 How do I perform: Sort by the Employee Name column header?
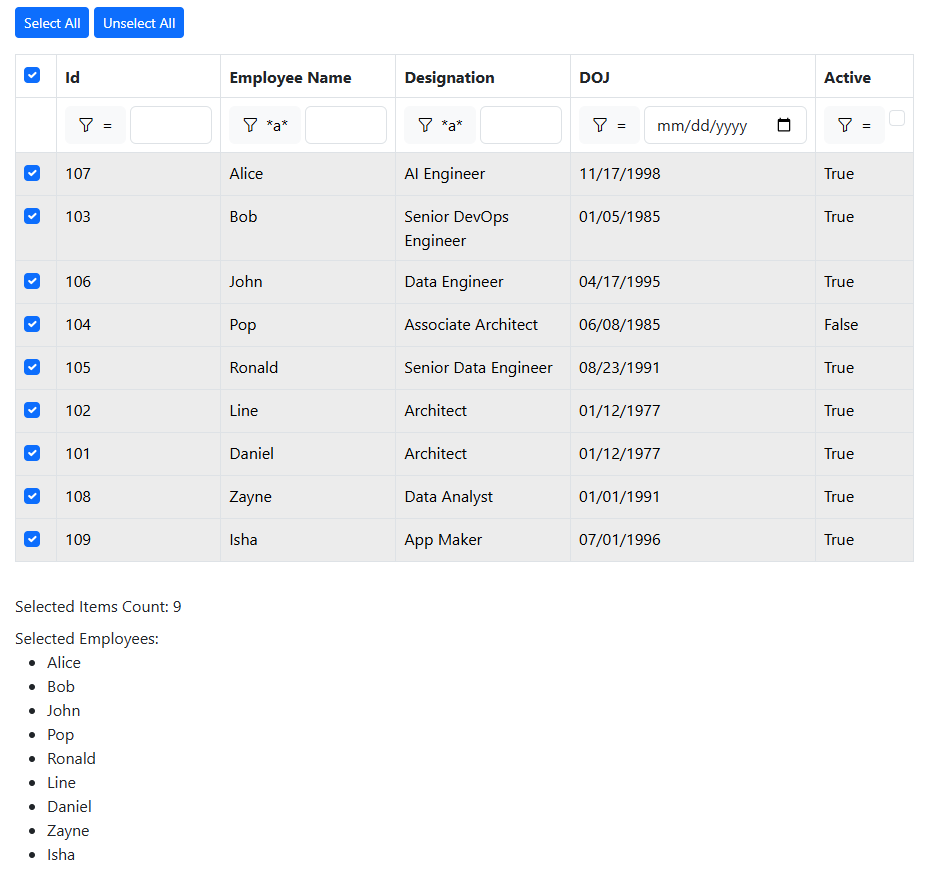pos(289,77)
